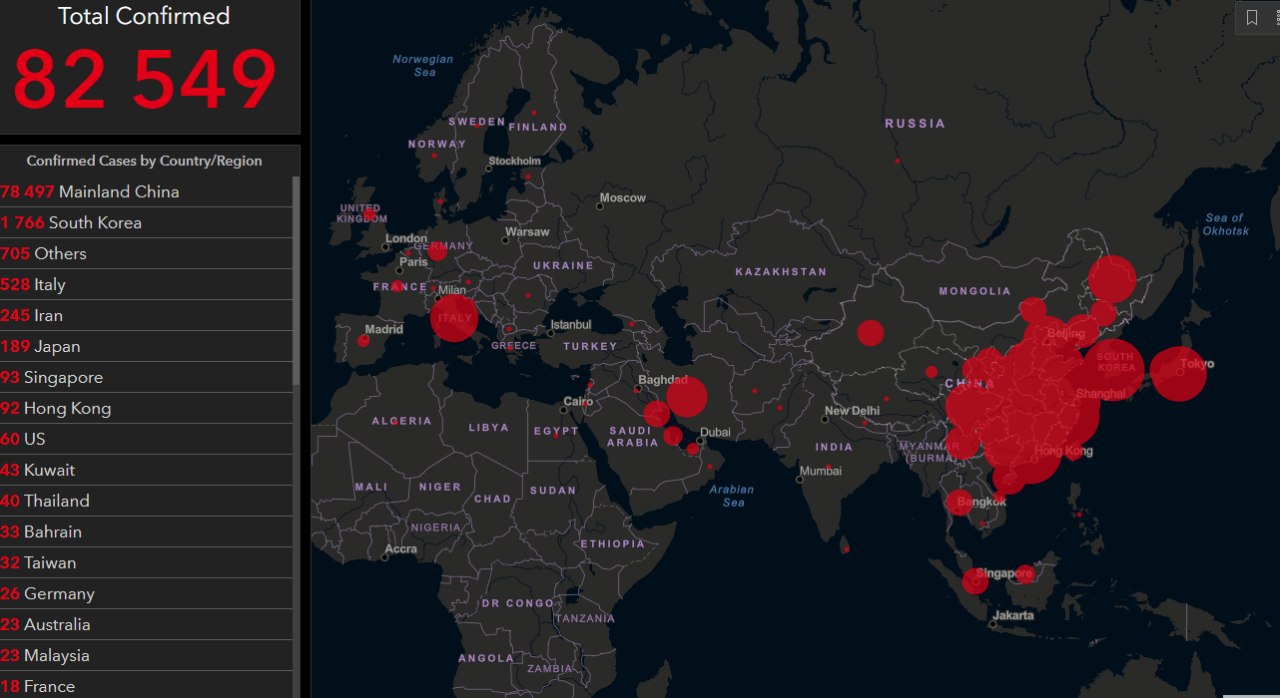Click the small red dot in Finland
This screenshot has height=698, width=1280.
tap(534, 112)
